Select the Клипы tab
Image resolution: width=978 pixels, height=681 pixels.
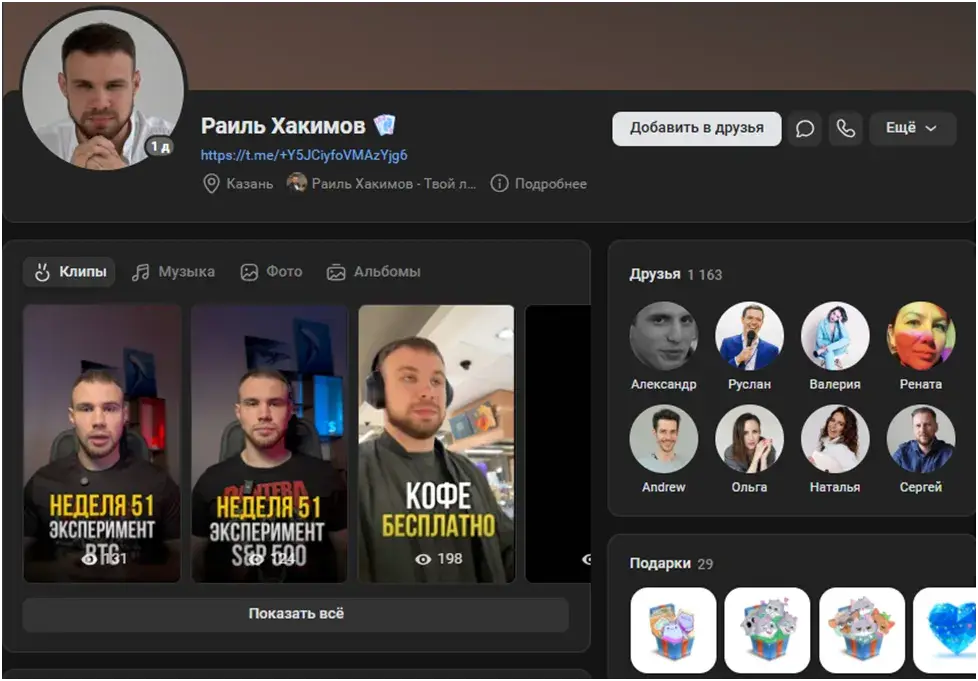pyautogui.click(x=69, y=272)
